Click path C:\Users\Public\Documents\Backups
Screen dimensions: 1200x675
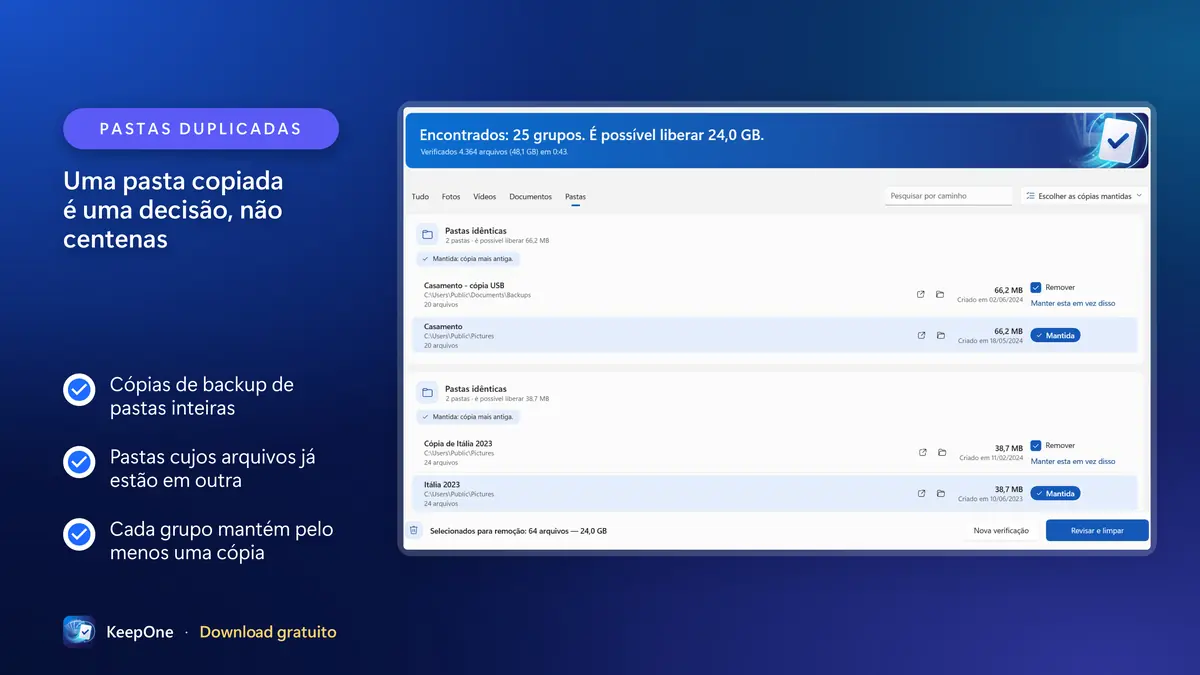tap(477, 295)
